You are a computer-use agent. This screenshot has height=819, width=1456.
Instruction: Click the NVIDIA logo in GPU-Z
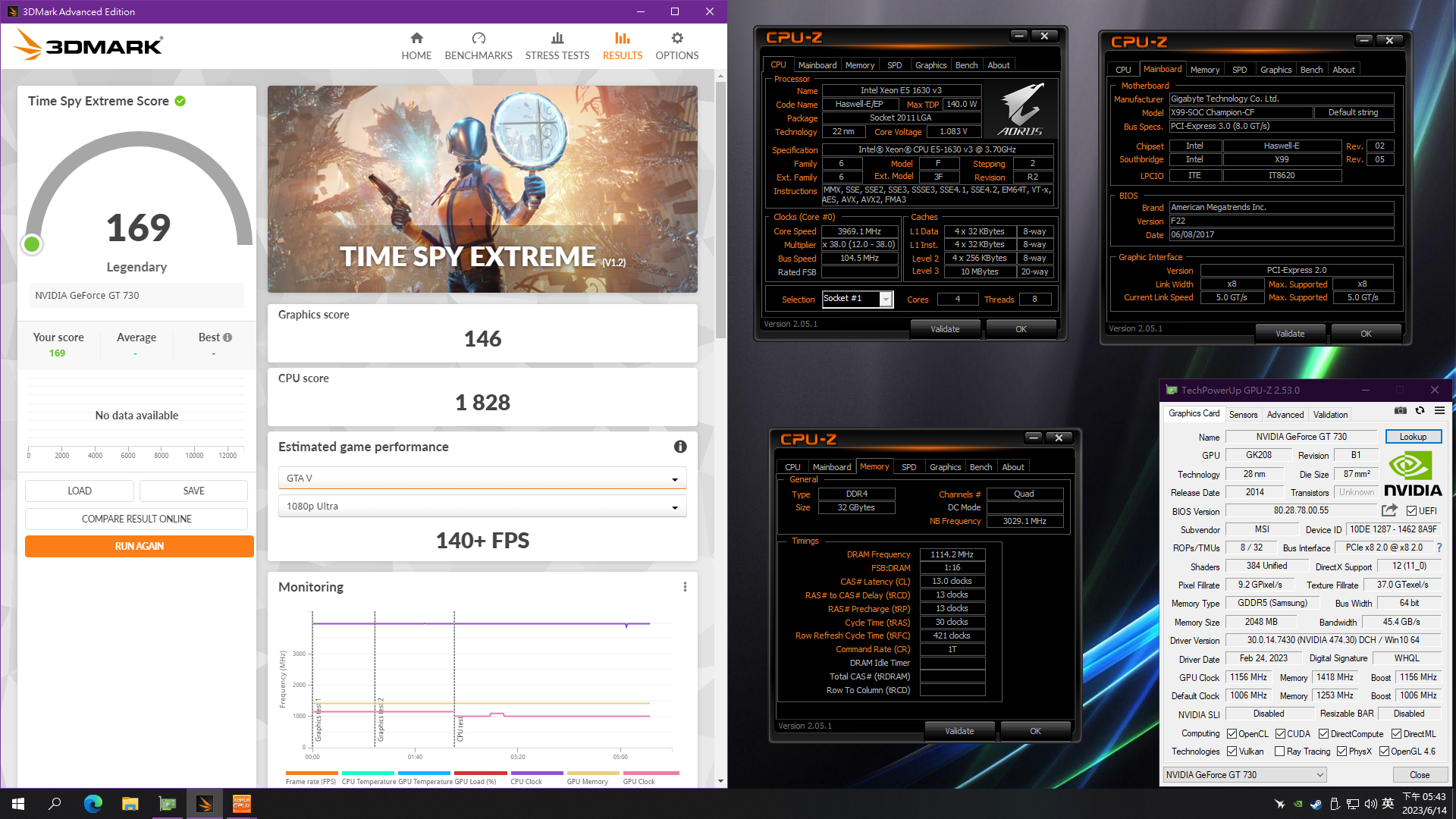pyautogui.click(x=1413, y=474)
